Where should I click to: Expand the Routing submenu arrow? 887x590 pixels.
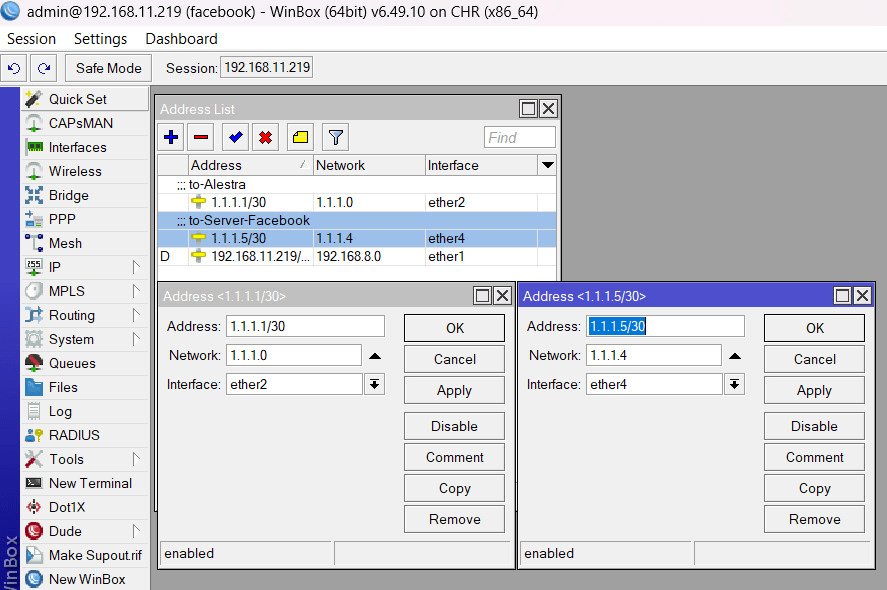tap(136, 315)
